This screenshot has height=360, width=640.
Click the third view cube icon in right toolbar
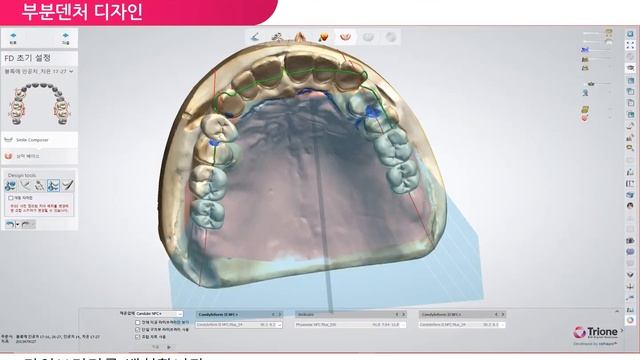(630, 103)
